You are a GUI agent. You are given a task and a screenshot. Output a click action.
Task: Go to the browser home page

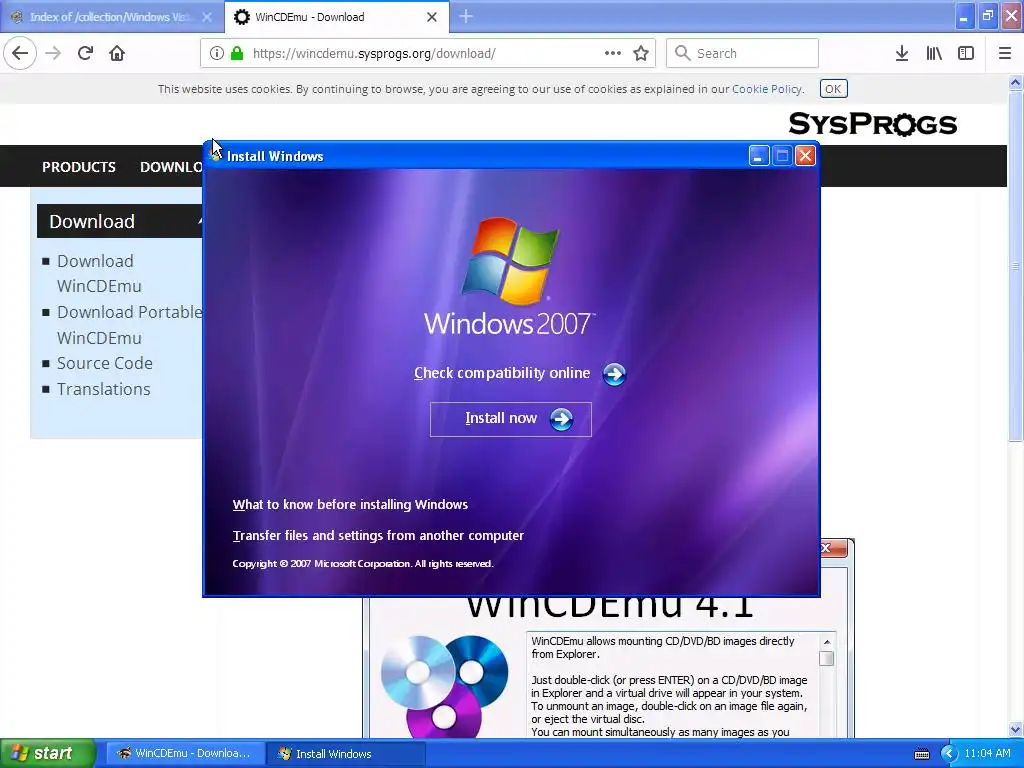[117, 53]
